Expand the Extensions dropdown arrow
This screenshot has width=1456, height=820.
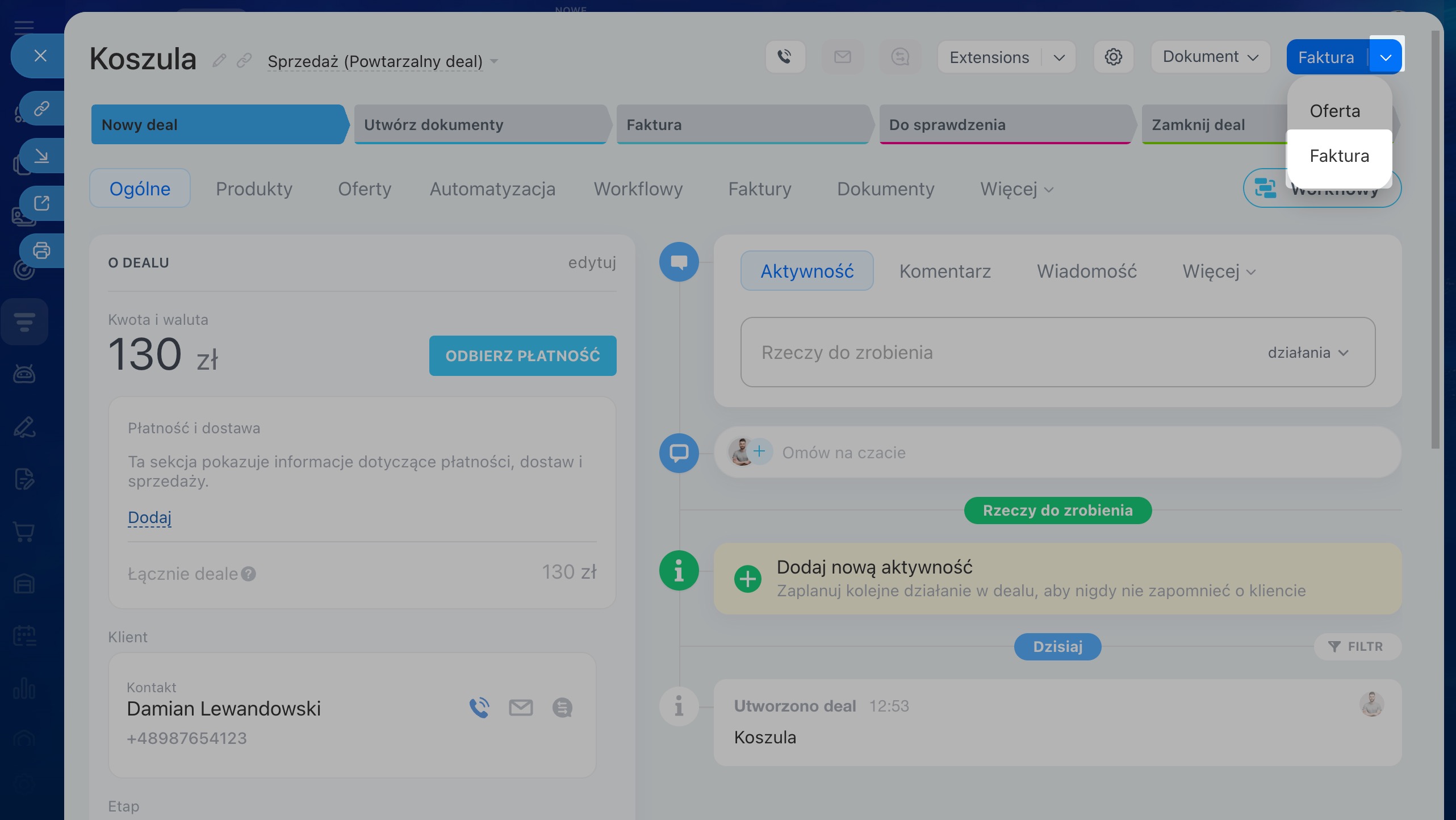pos(1059,57)
